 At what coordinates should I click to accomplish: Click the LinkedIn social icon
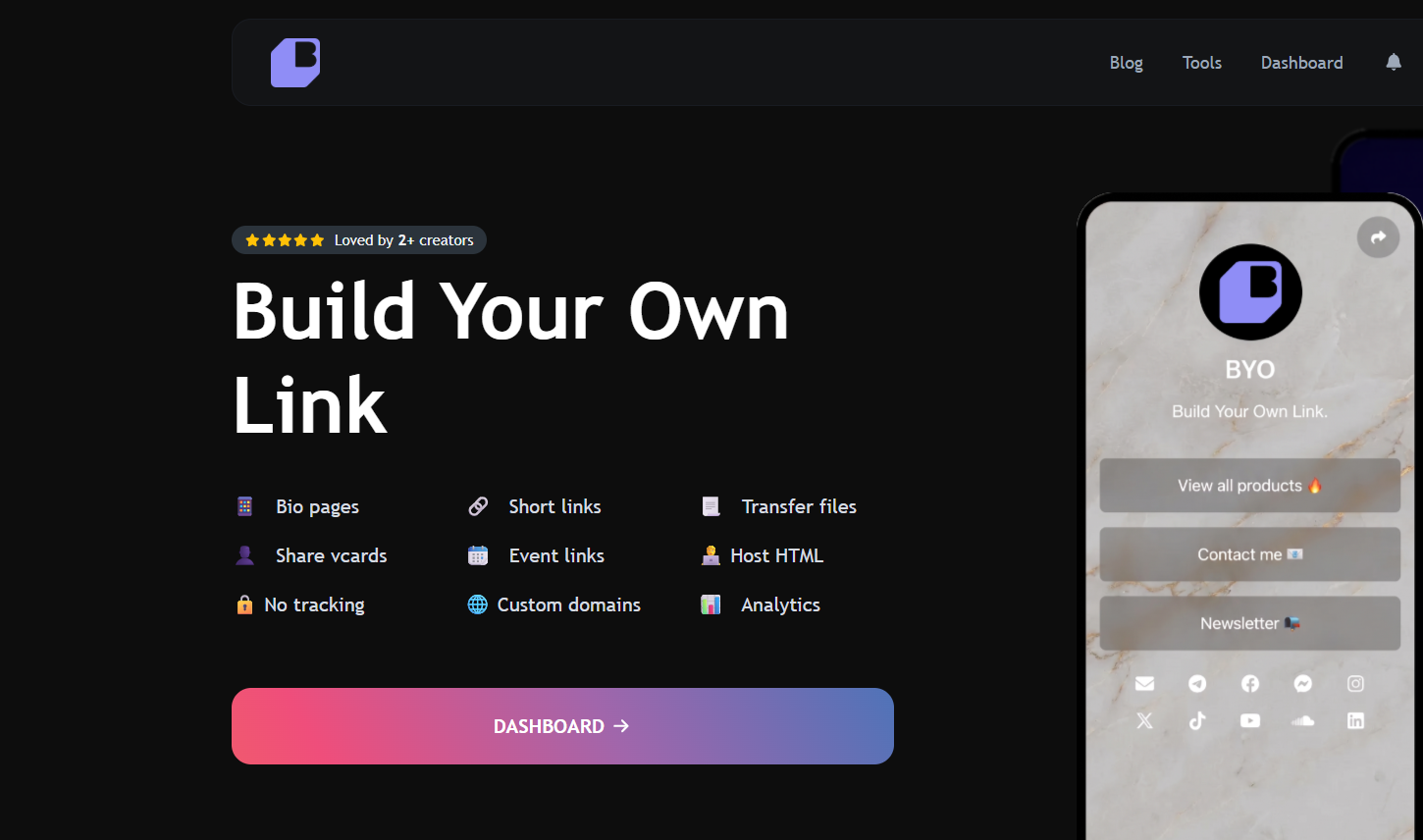pos(1355,720)
